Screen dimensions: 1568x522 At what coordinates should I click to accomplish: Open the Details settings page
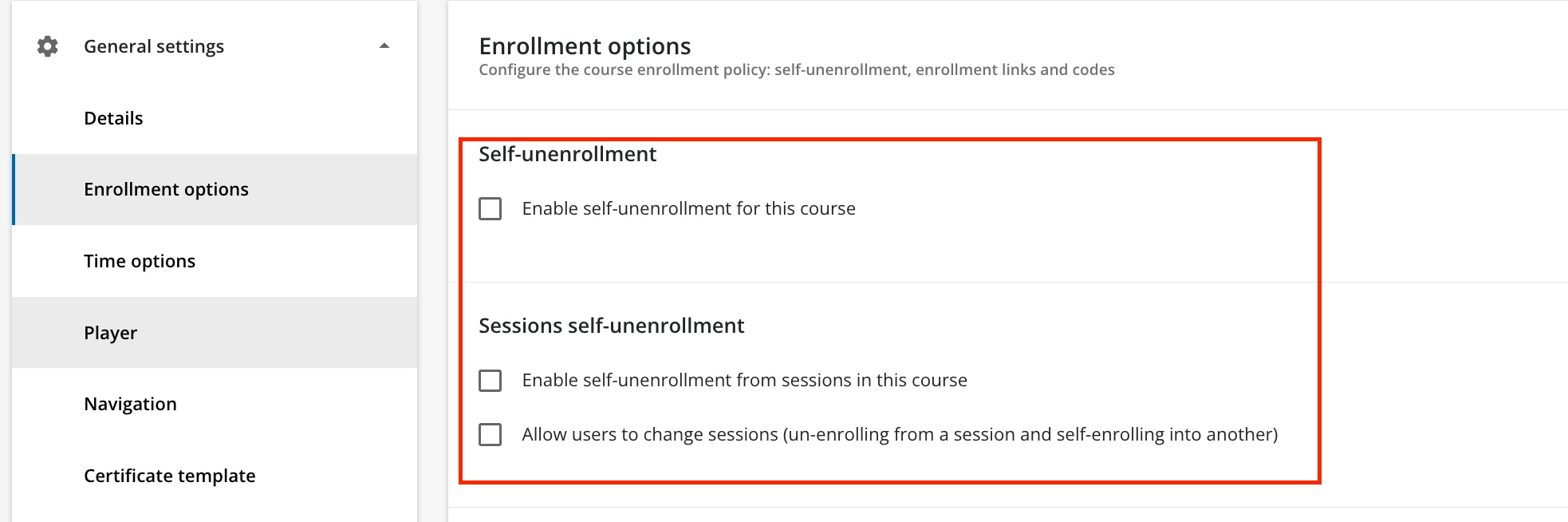click(113, 118)
